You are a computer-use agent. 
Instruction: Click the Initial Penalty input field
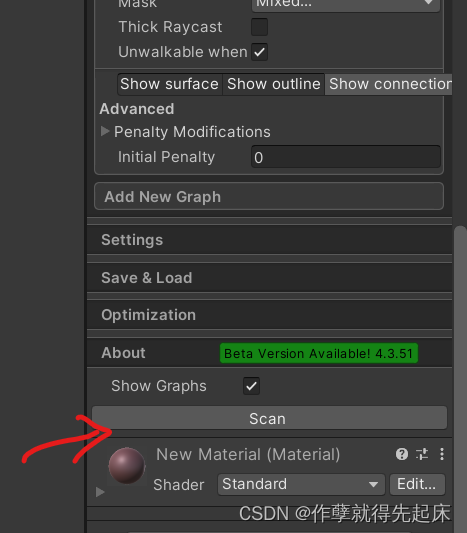coord(346,157)
